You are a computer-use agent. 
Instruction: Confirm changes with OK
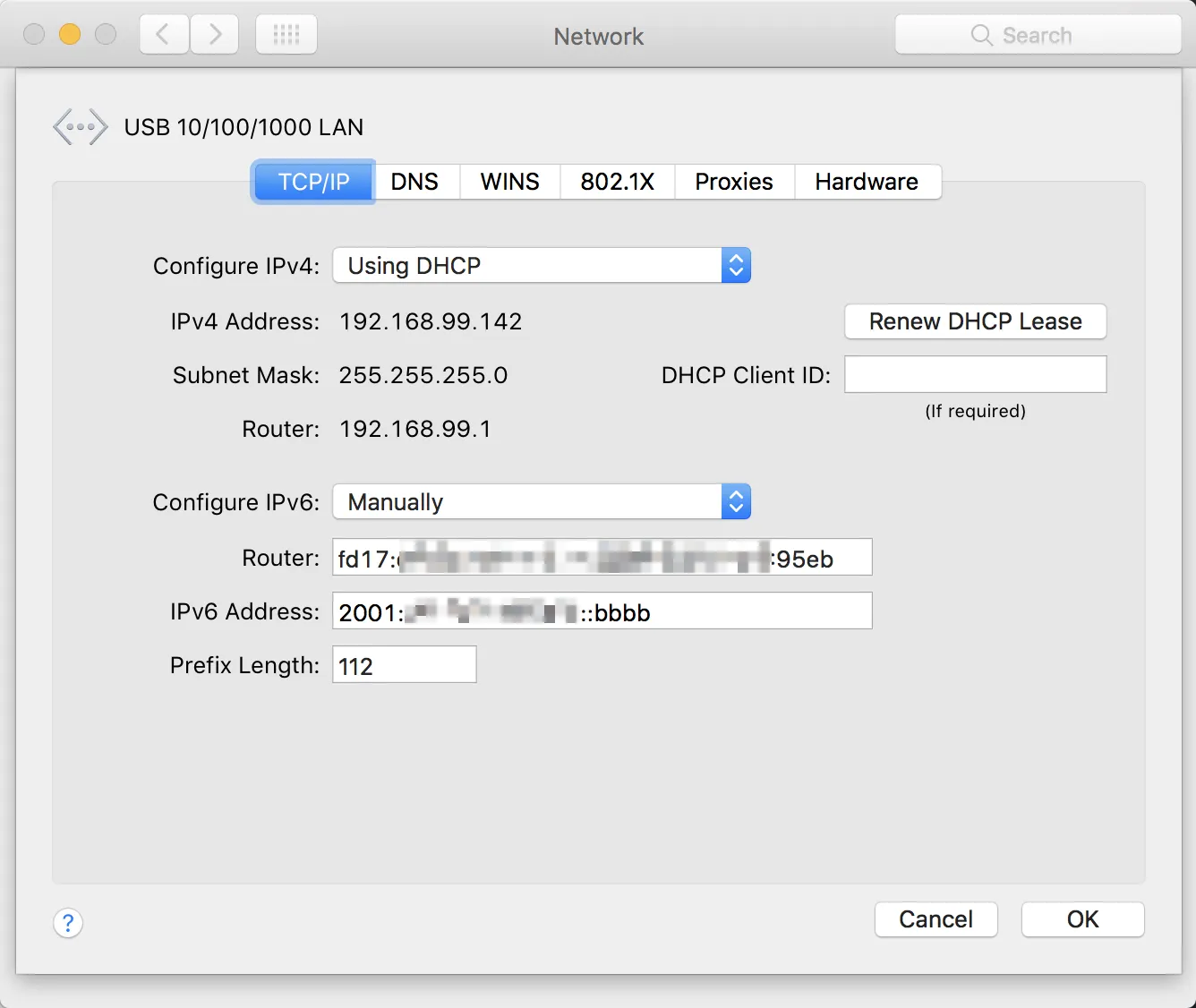pos(1082,919)
